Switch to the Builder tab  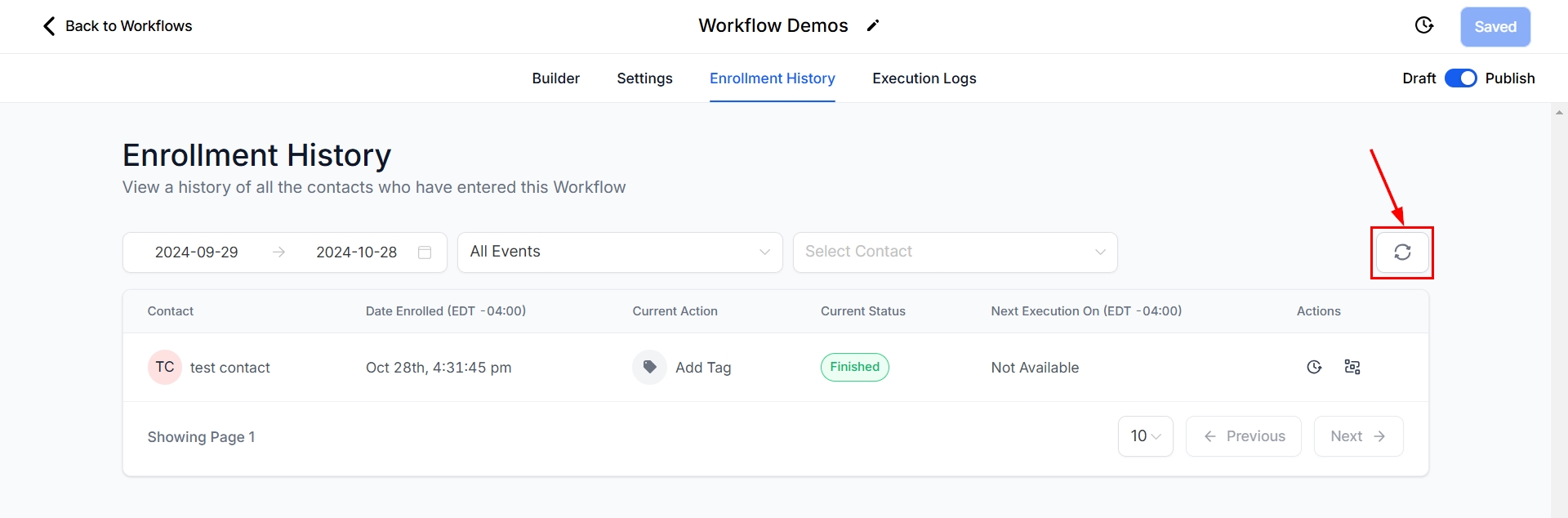[x=555, y=78]
